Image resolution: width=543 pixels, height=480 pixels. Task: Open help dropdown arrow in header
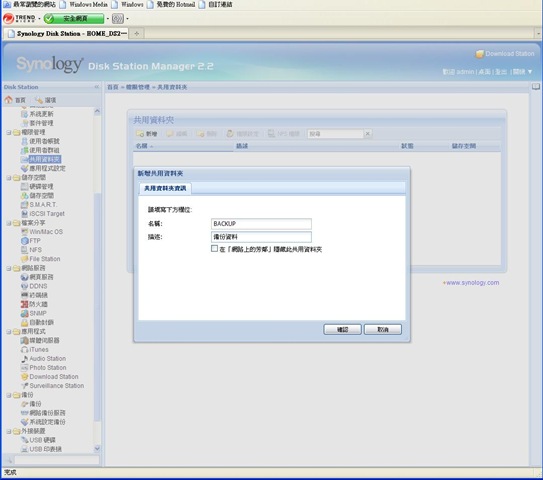[530, 72]
